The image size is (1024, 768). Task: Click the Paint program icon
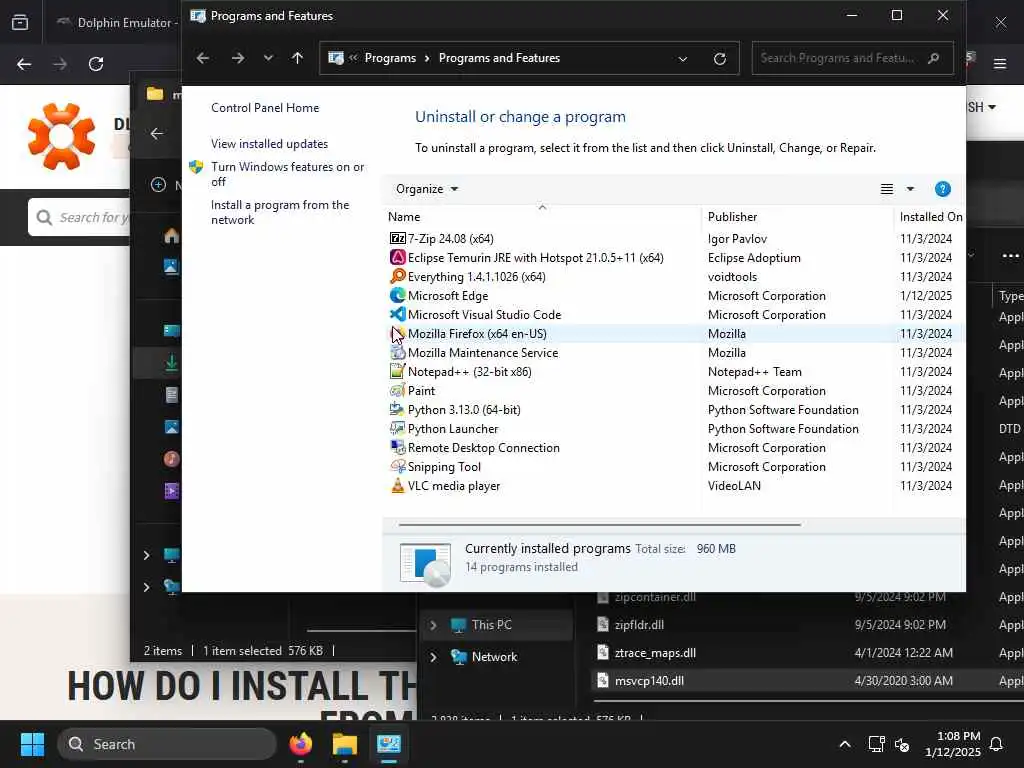click(397, 391)
